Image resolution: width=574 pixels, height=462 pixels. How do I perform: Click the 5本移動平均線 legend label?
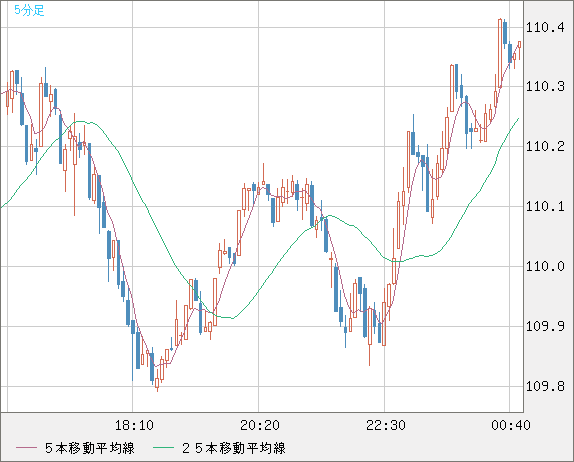point(90,448)
